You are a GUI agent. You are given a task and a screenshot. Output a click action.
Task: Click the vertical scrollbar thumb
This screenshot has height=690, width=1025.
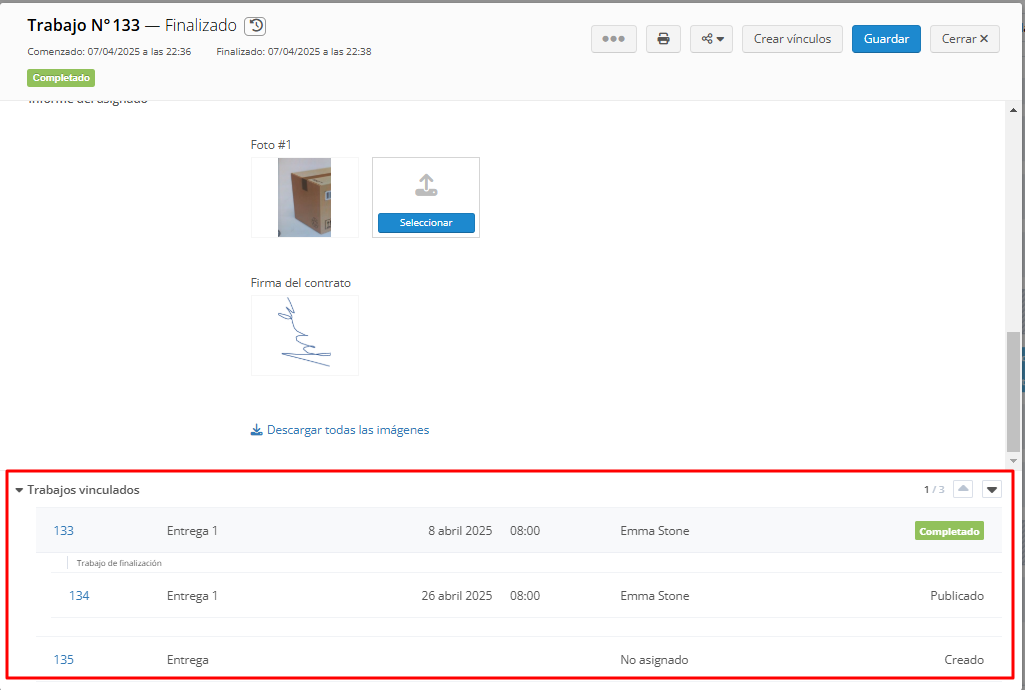click(x=1013, y=391)
